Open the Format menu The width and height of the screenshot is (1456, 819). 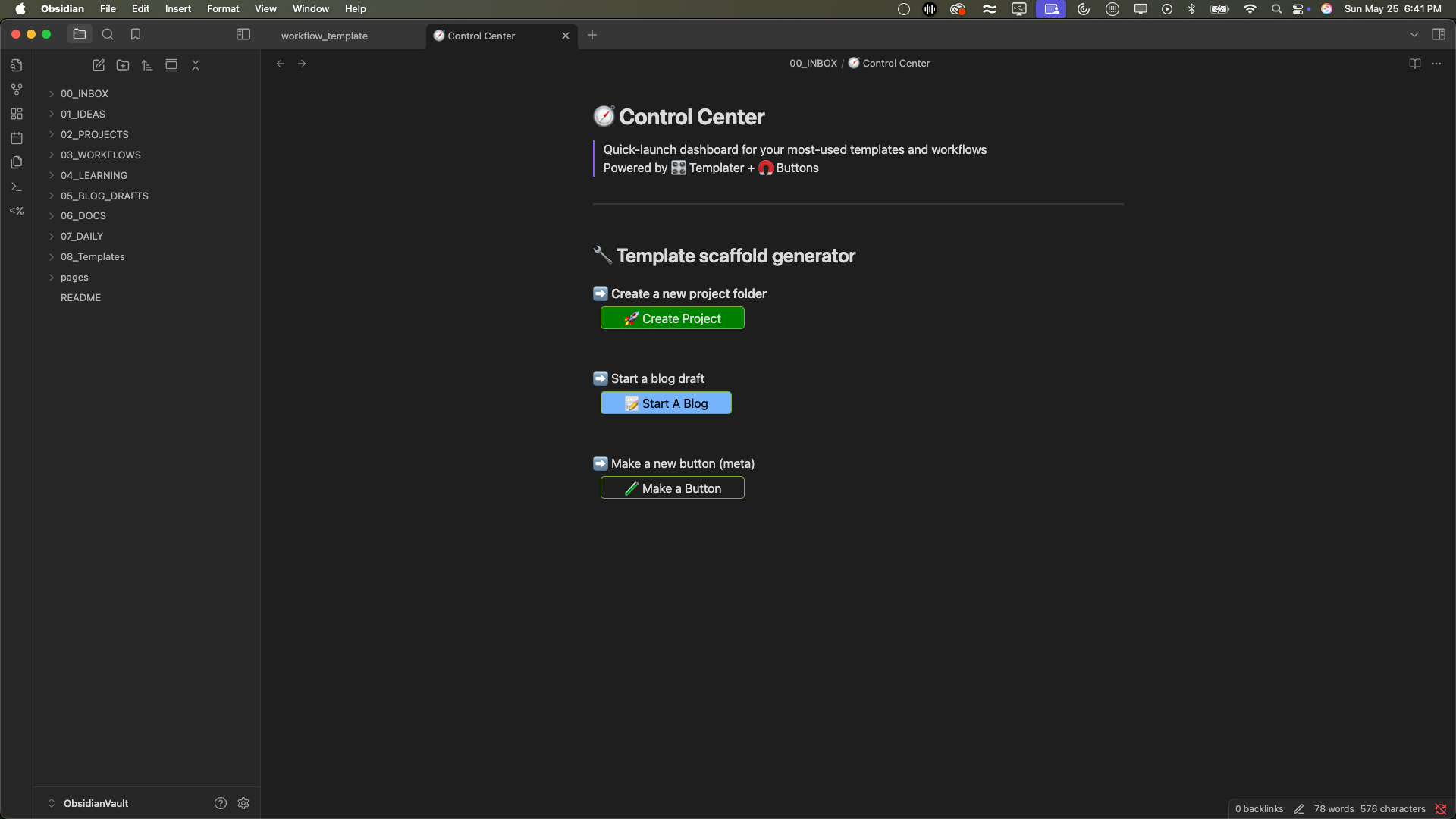(223, 8)
